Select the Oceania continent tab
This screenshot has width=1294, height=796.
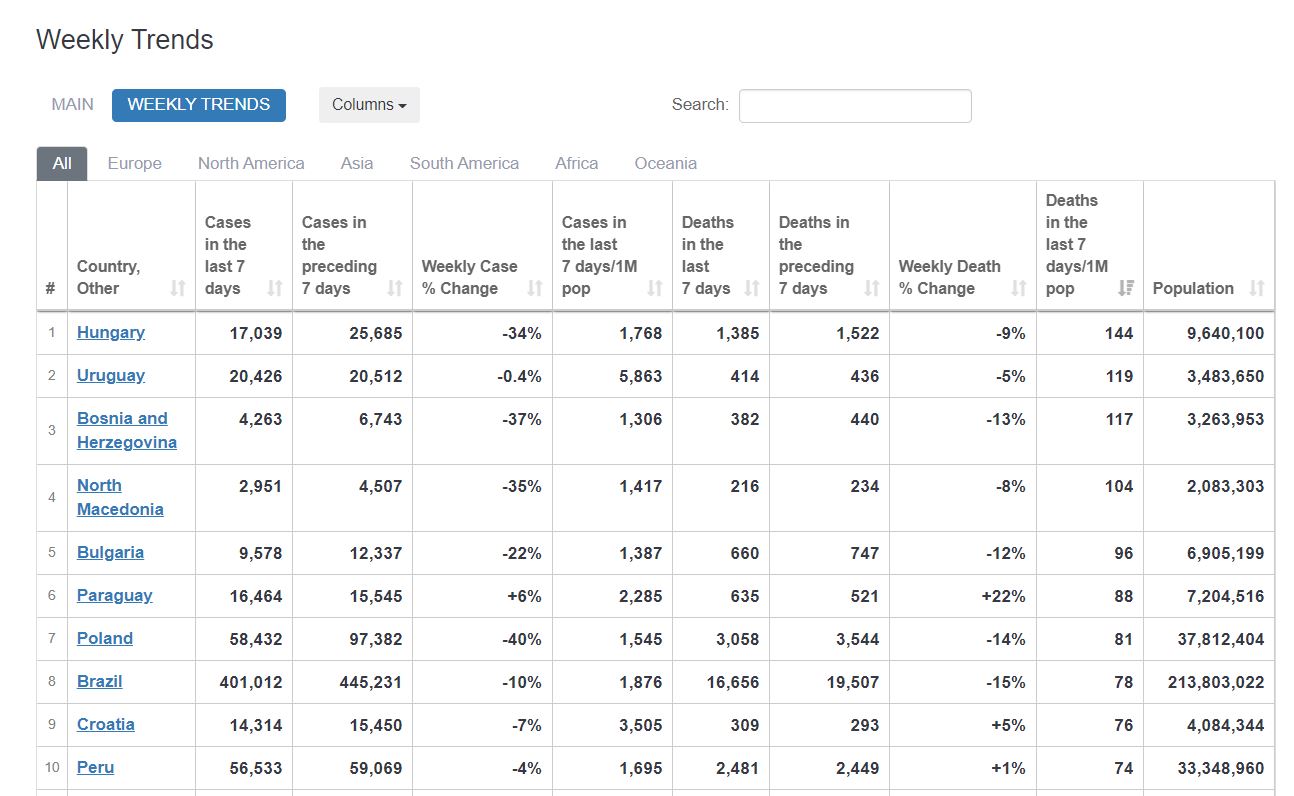(665, 163)
